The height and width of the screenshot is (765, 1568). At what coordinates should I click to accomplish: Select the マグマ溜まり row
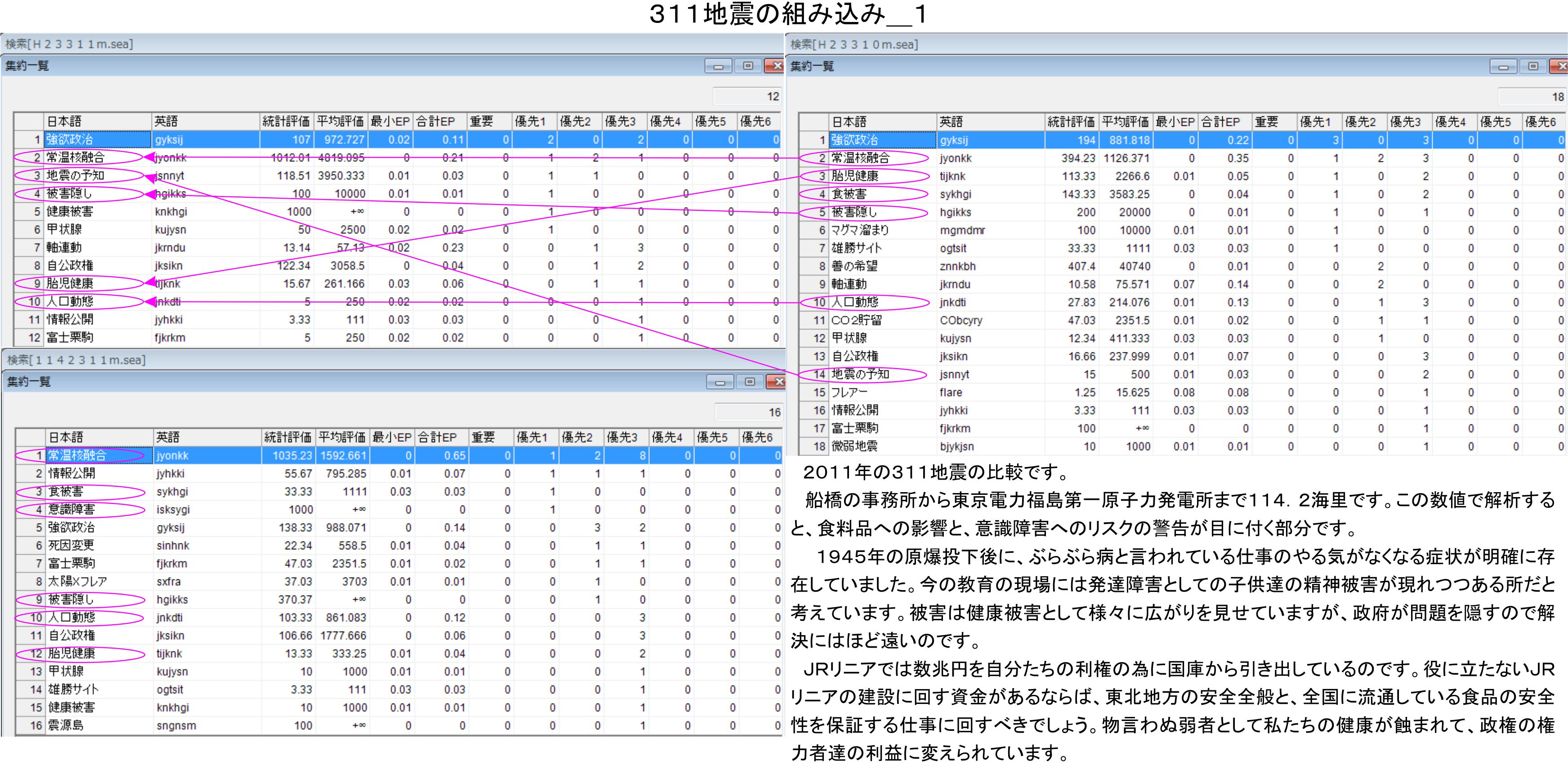point(860,230)
